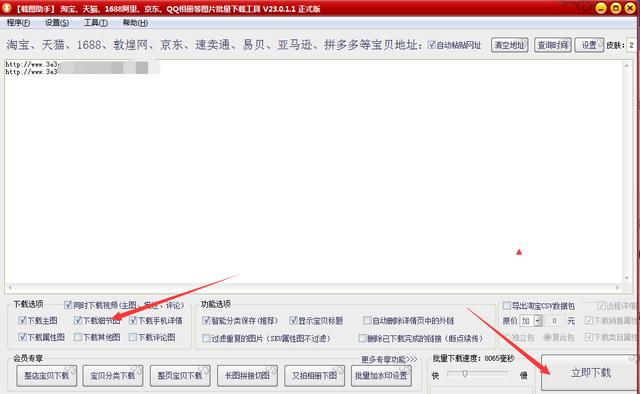Click the app logo icon in title bar
The width and height of the screenshot is (640, 394).
pos(7,7)
